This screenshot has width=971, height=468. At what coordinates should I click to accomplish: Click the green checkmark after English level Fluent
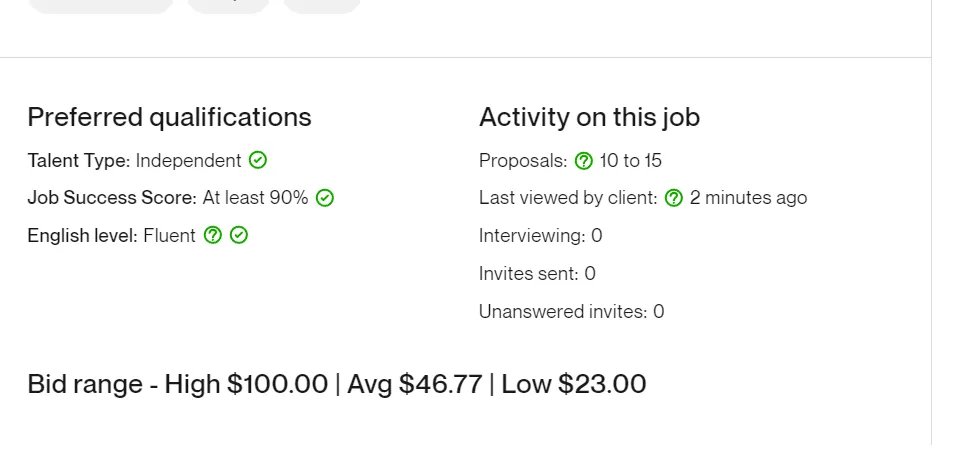(239, 236)
